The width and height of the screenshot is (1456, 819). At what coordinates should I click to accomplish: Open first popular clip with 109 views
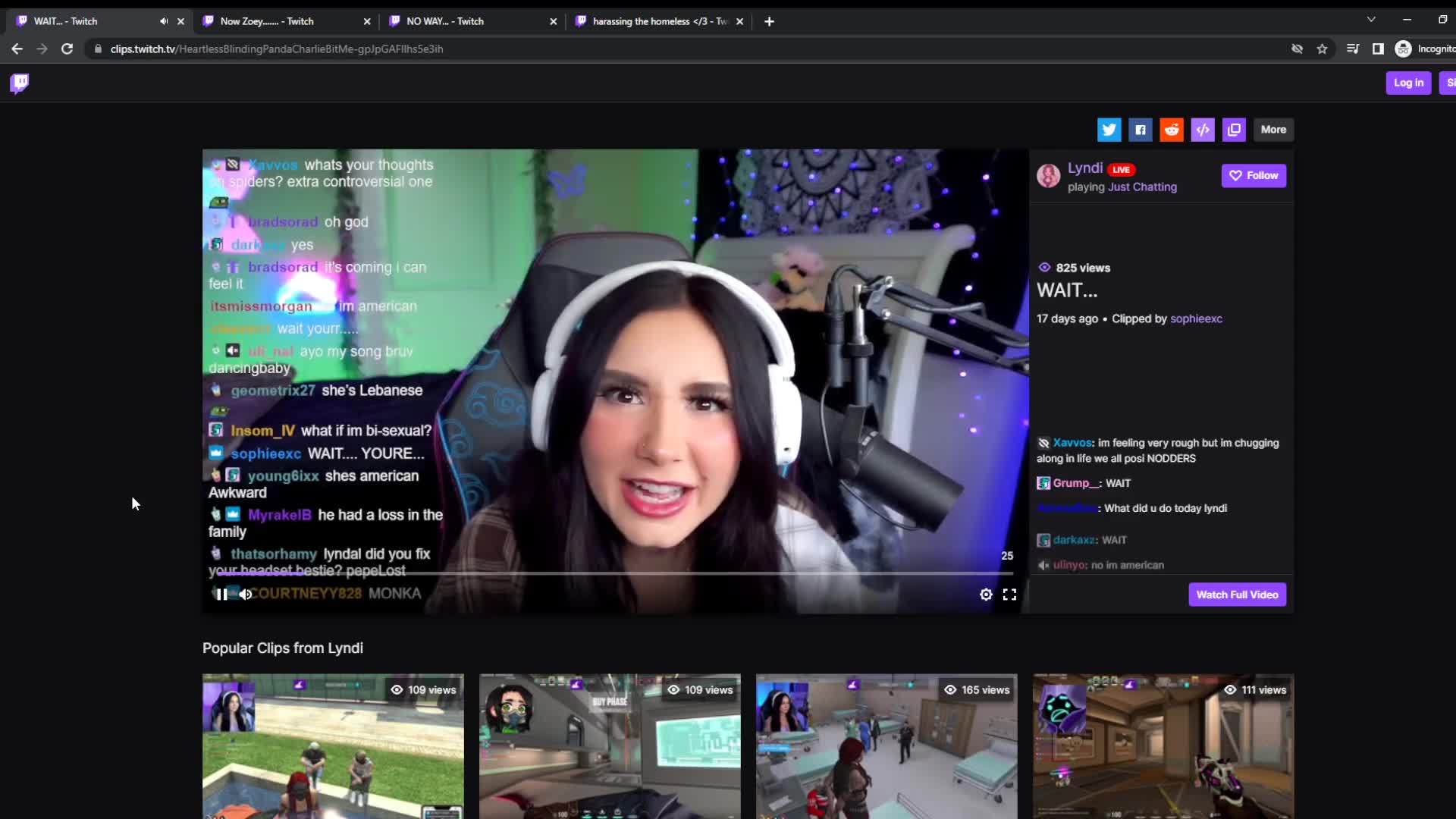pyautogui.click(x=333, y=746)
